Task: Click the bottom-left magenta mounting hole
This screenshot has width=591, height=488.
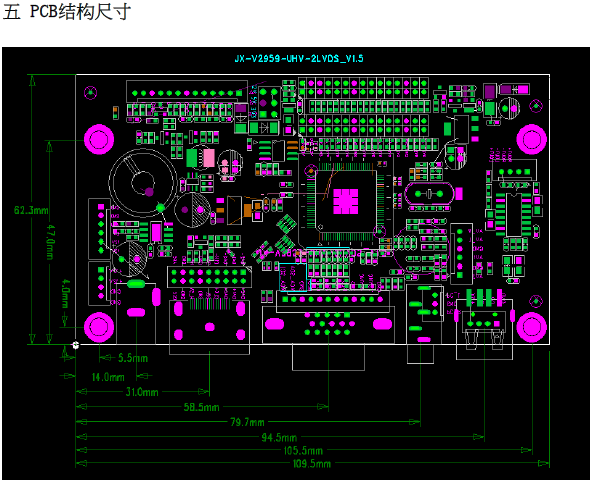Action: (x=99, y=327)
